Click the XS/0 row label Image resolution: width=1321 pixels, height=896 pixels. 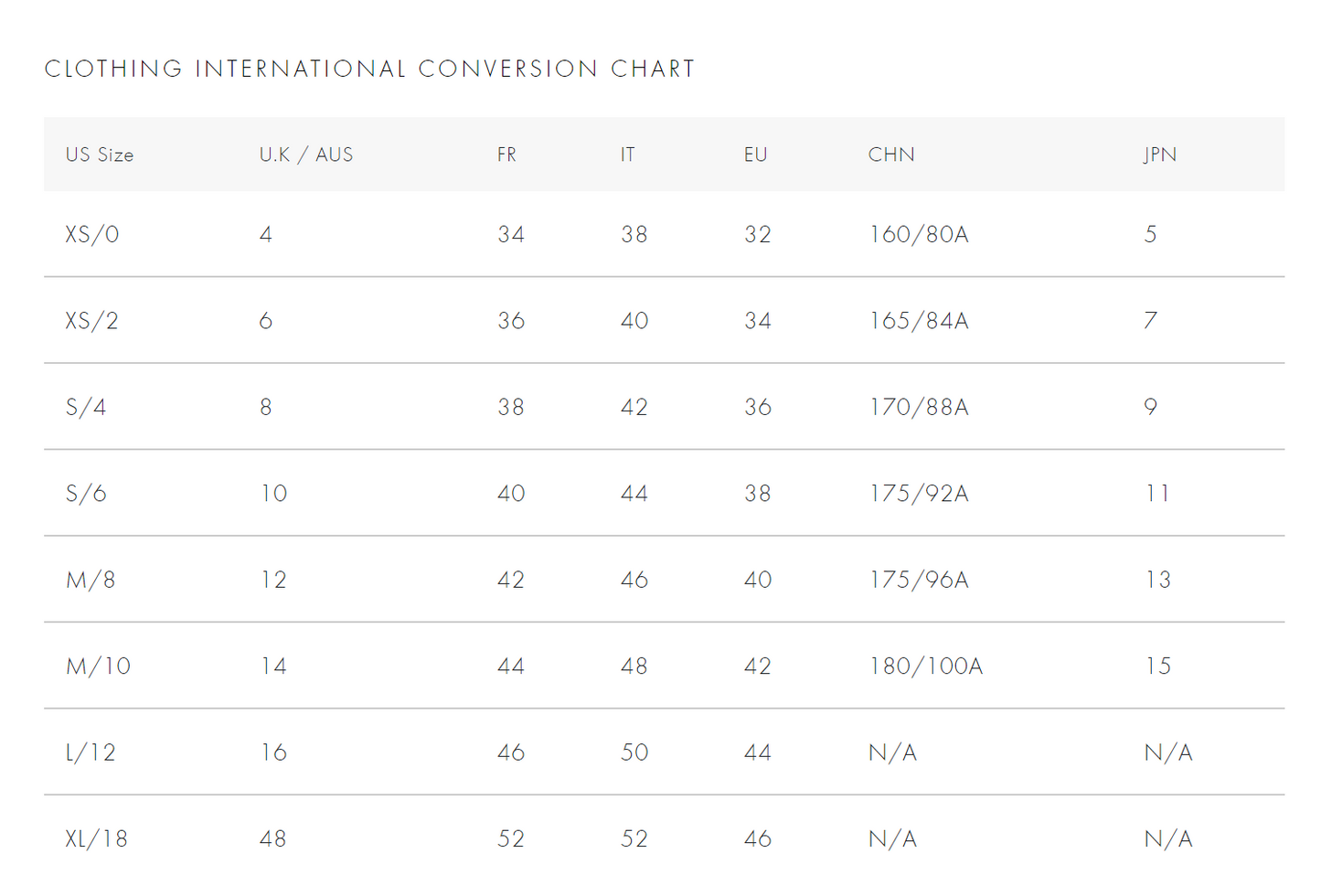pos(92,234)
